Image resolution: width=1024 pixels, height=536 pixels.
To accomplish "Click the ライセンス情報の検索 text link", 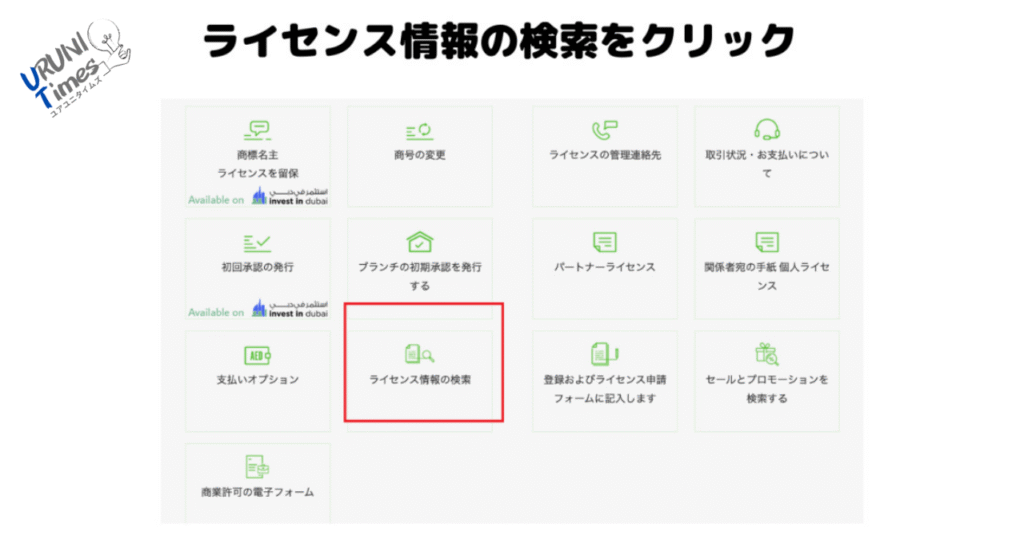I will click(x=420, y=381).
